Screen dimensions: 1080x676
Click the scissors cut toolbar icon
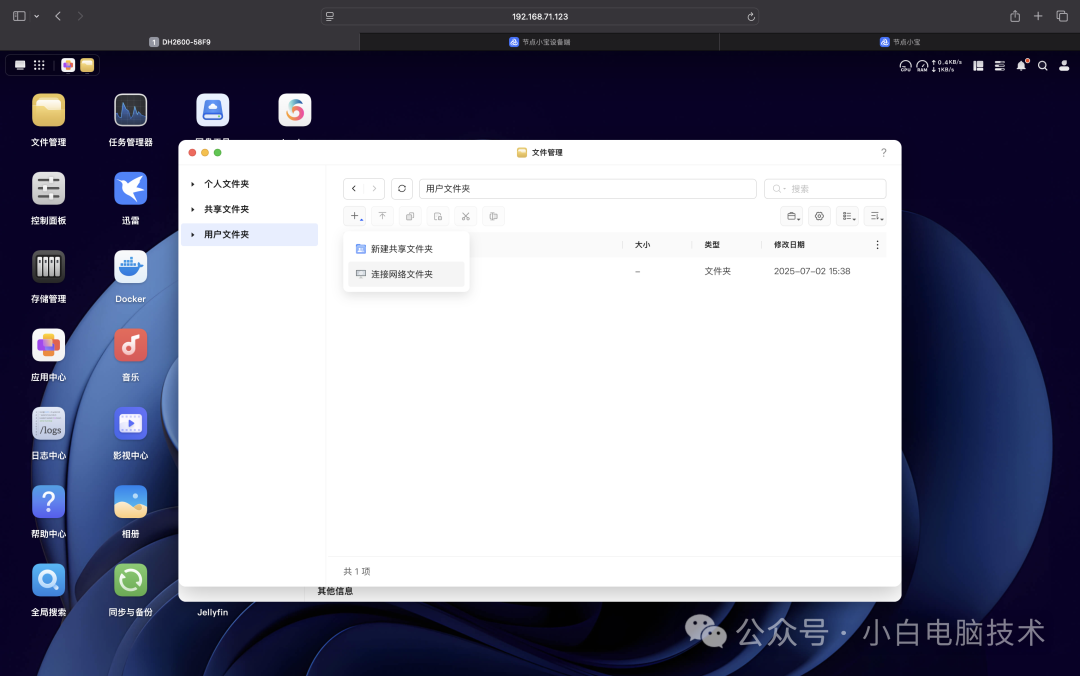tap(466, 216)
